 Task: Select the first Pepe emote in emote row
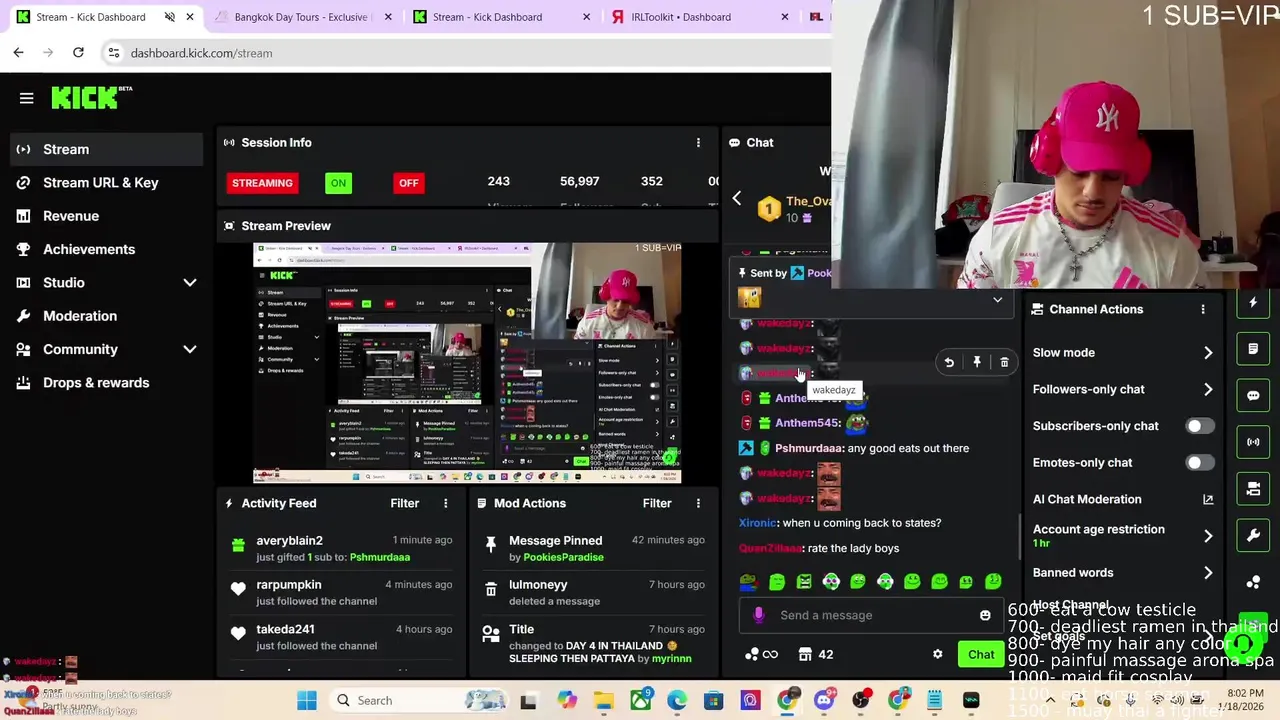pos(749,581)
